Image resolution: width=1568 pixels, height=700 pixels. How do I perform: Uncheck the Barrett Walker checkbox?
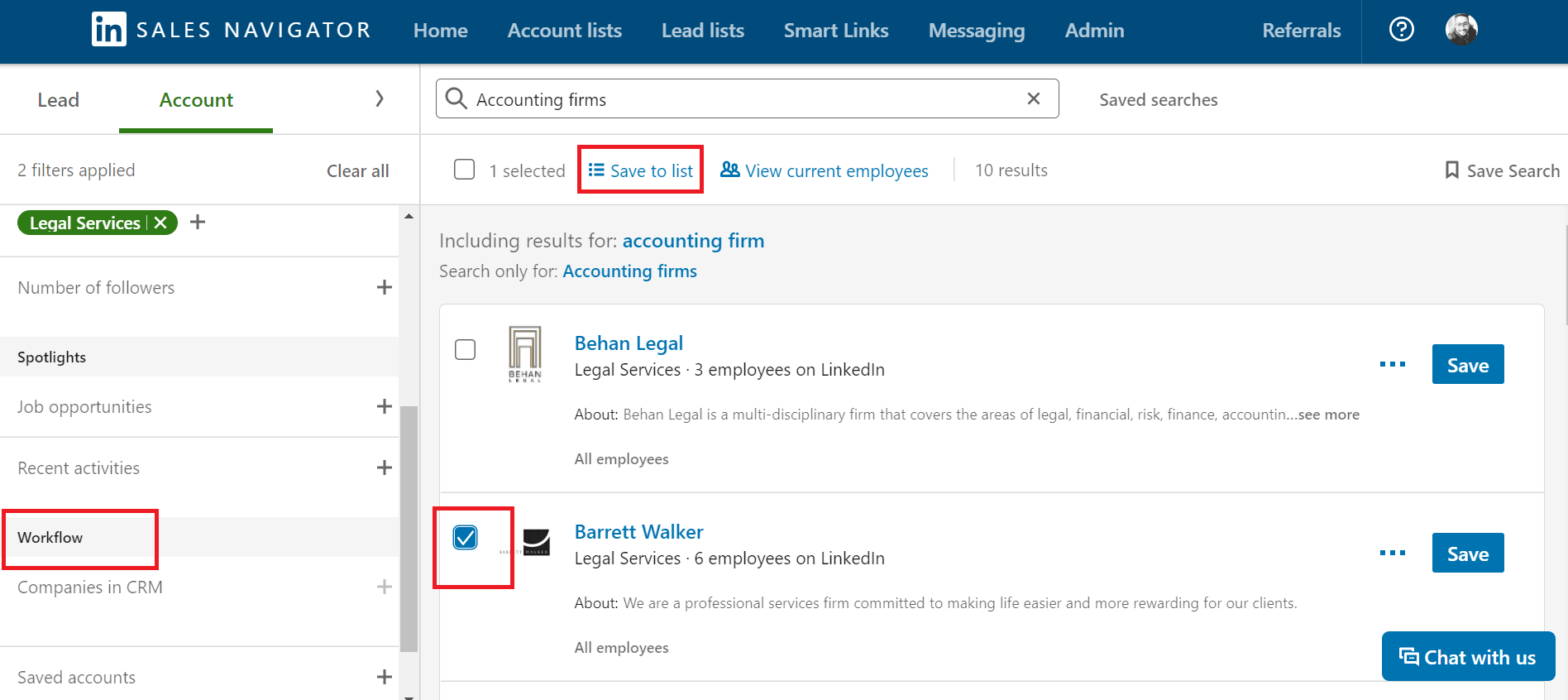click(466, 538)
